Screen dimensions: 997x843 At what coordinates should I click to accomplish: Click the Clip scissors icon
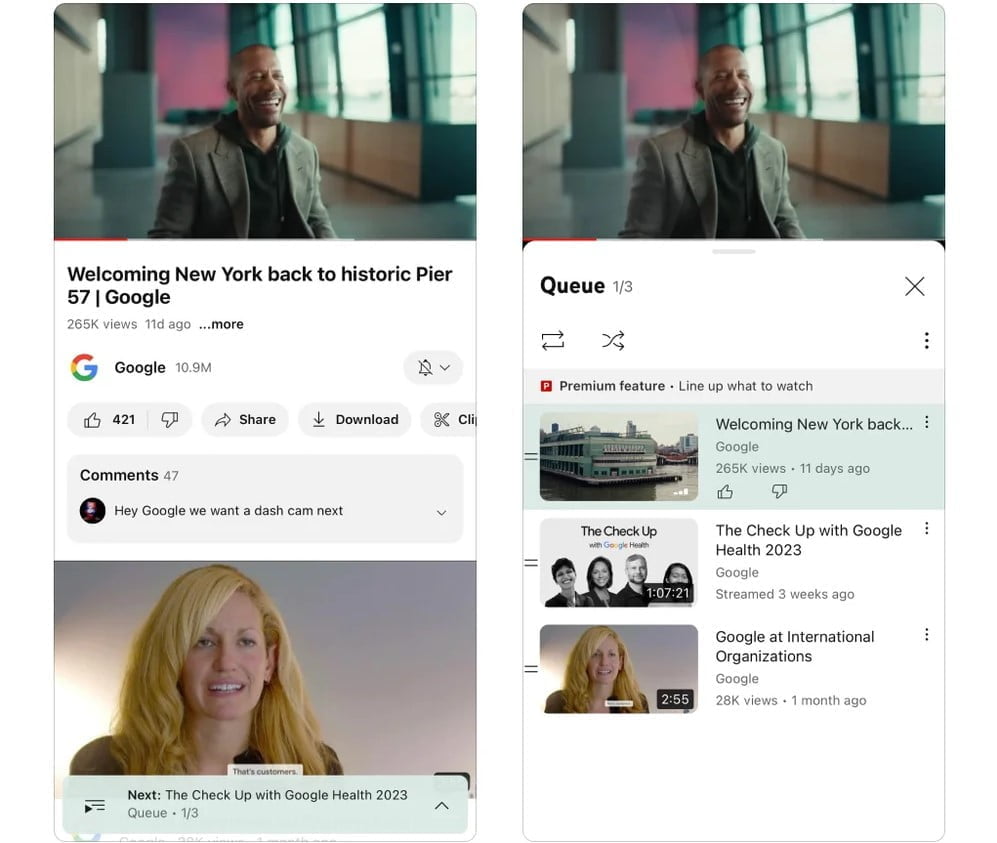441,420
